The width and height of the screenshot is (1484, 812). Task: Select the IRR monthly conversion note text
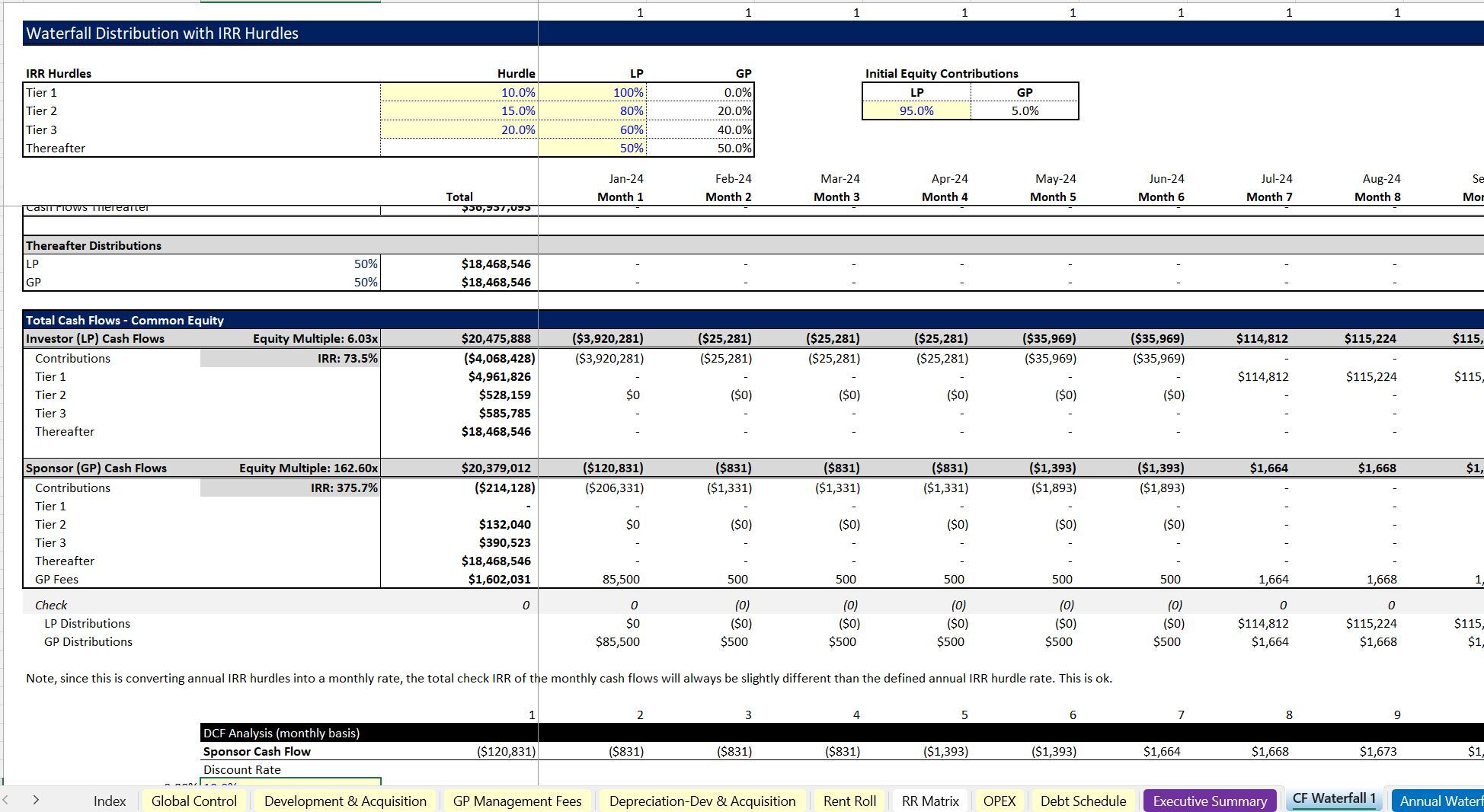pos(569,678)
